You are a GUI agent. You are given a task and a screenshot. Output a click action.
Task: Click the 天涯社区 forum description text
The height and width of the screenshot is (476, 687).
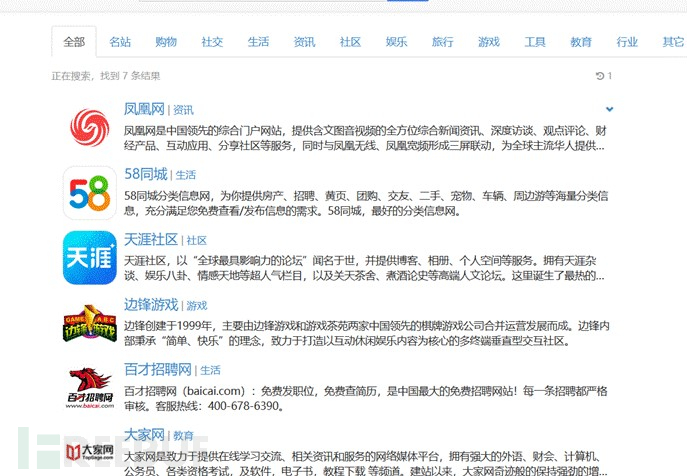click(x=364, y=268)
